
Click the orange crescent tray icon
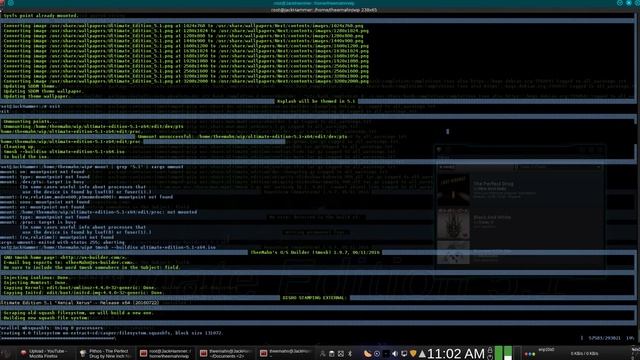tap(368, 353)
